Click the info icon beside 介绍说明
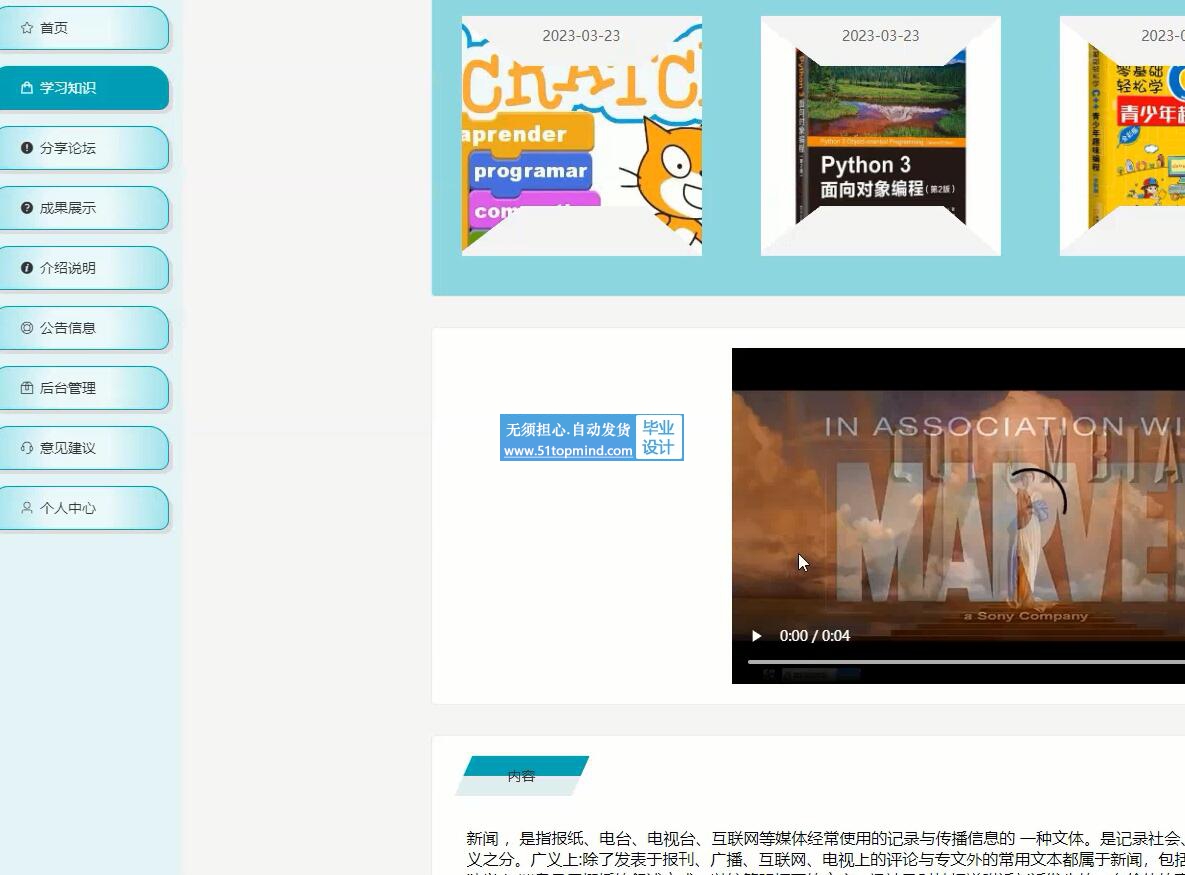The width and height of the screenshot is (1185, 875). tap(27, 268)
